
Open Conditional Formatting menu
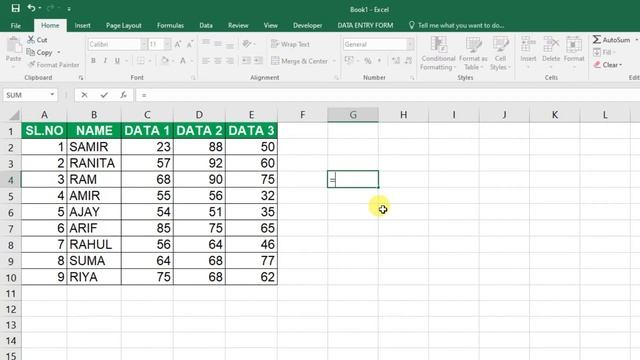(x=438, y=53)
